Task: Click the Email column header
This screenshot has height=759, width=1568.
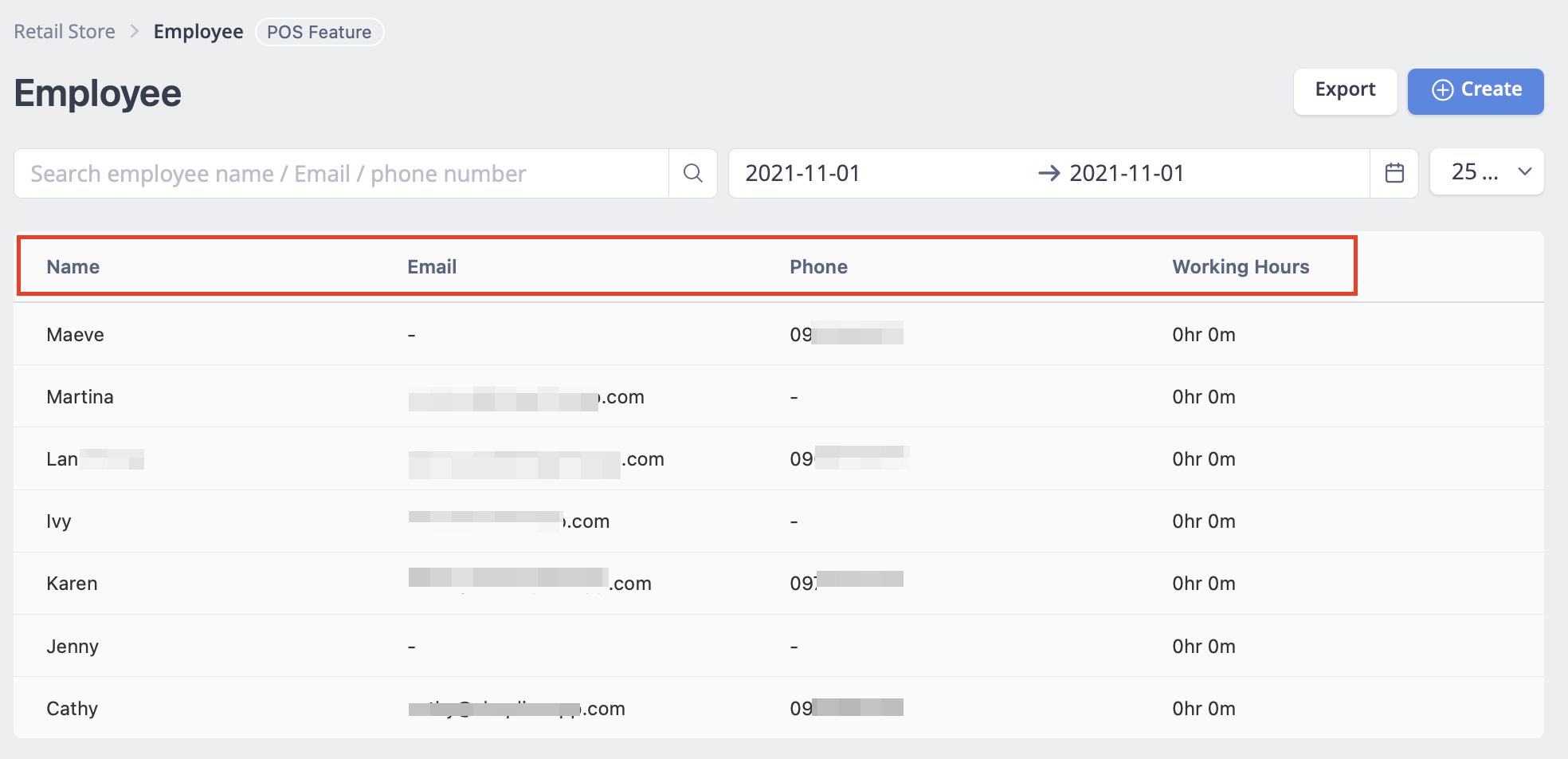Action: 431,266
